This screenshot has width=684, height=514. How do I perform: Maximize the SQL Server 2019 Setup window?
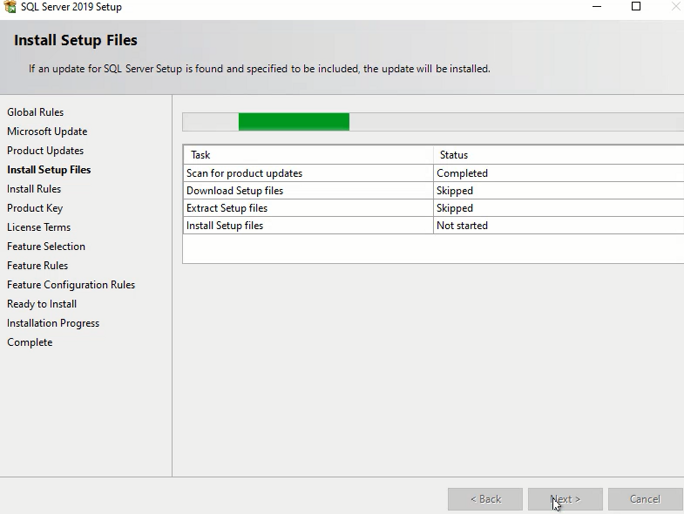pyautogui.click(x=636, y=7)
